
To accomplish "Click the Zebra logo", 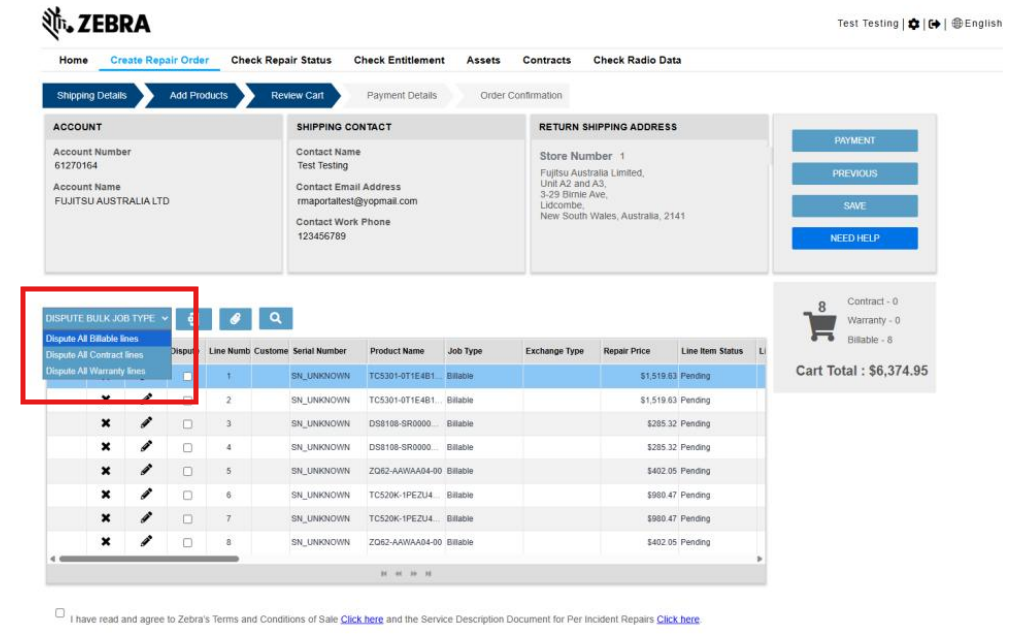I will click(96, 23).
